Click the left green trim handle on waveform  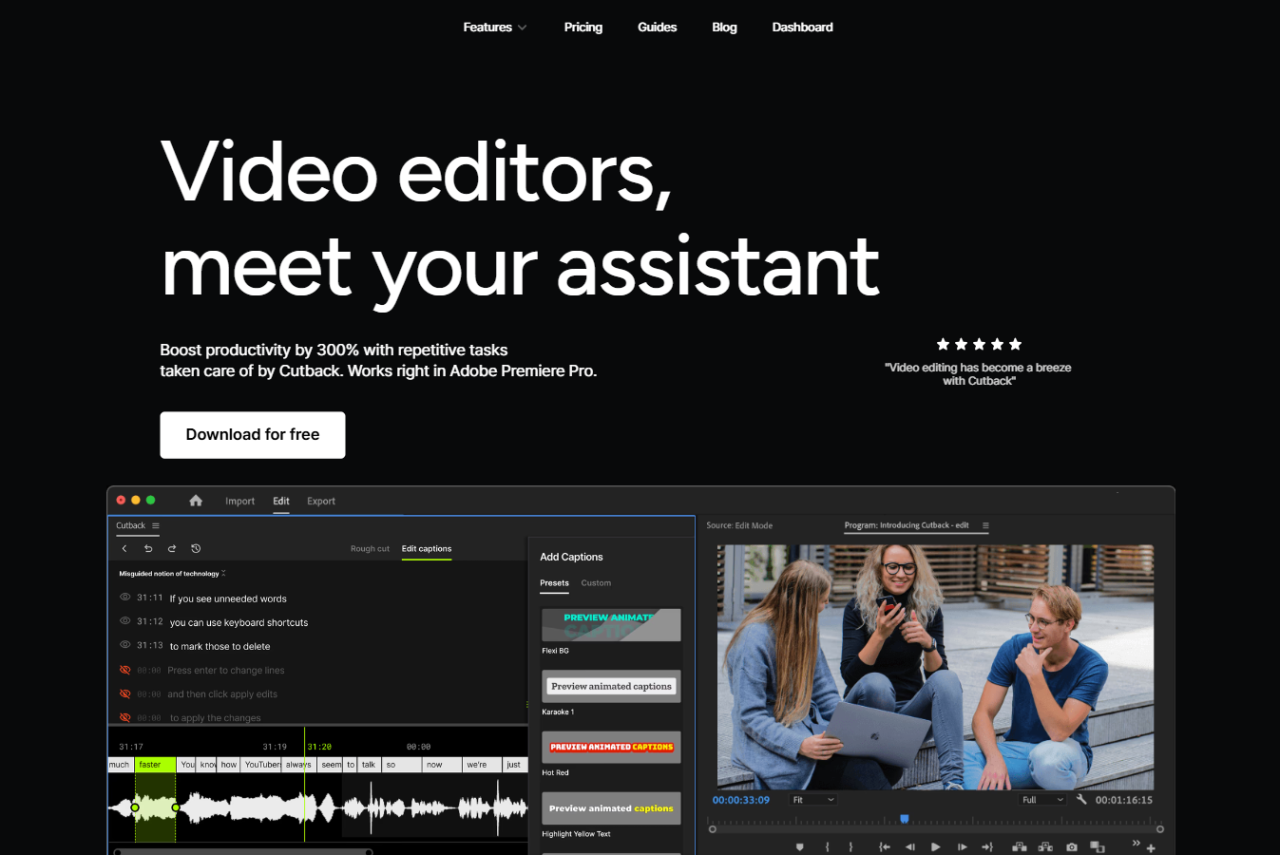135,807
